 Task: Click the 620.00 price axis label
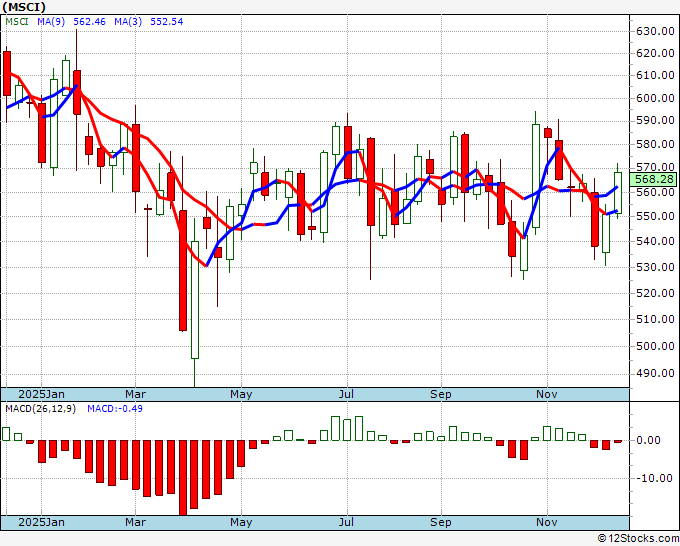coord(655,53)
